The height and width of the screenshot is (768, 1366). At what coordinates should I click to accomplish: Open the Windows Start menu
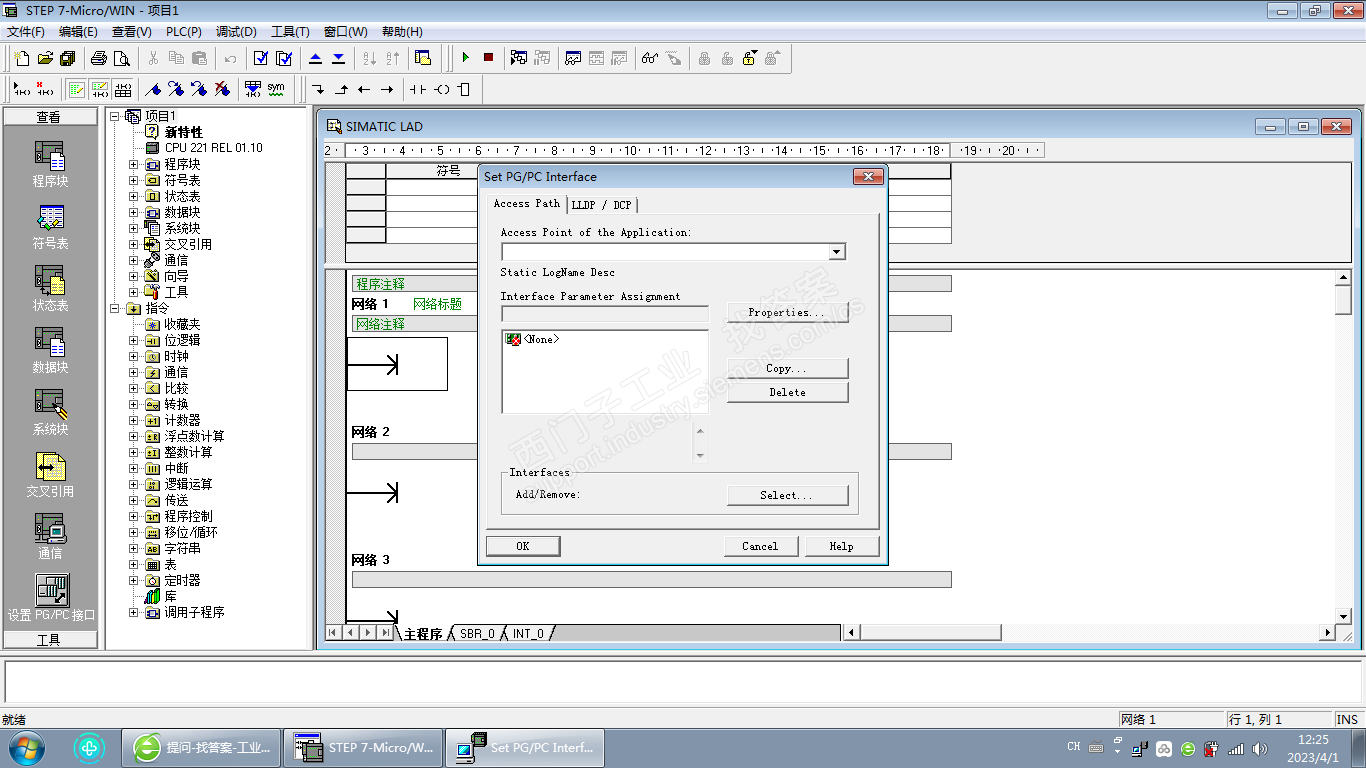pyautogui.click(x=26, y=747)
